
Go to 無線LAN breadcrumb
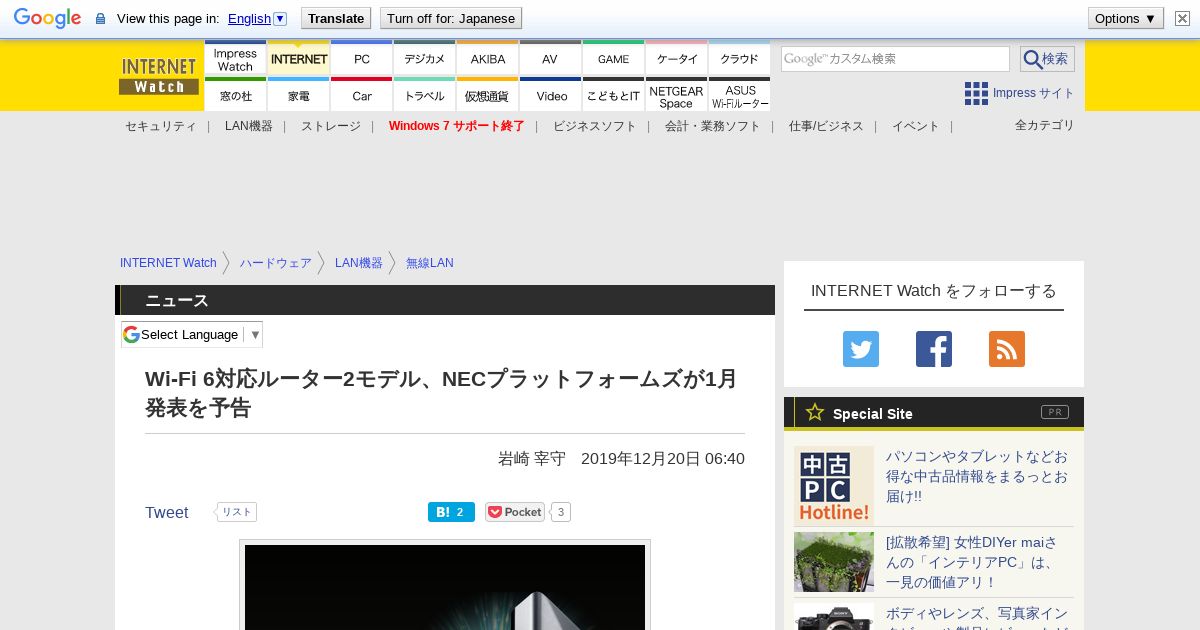point(430,263)
